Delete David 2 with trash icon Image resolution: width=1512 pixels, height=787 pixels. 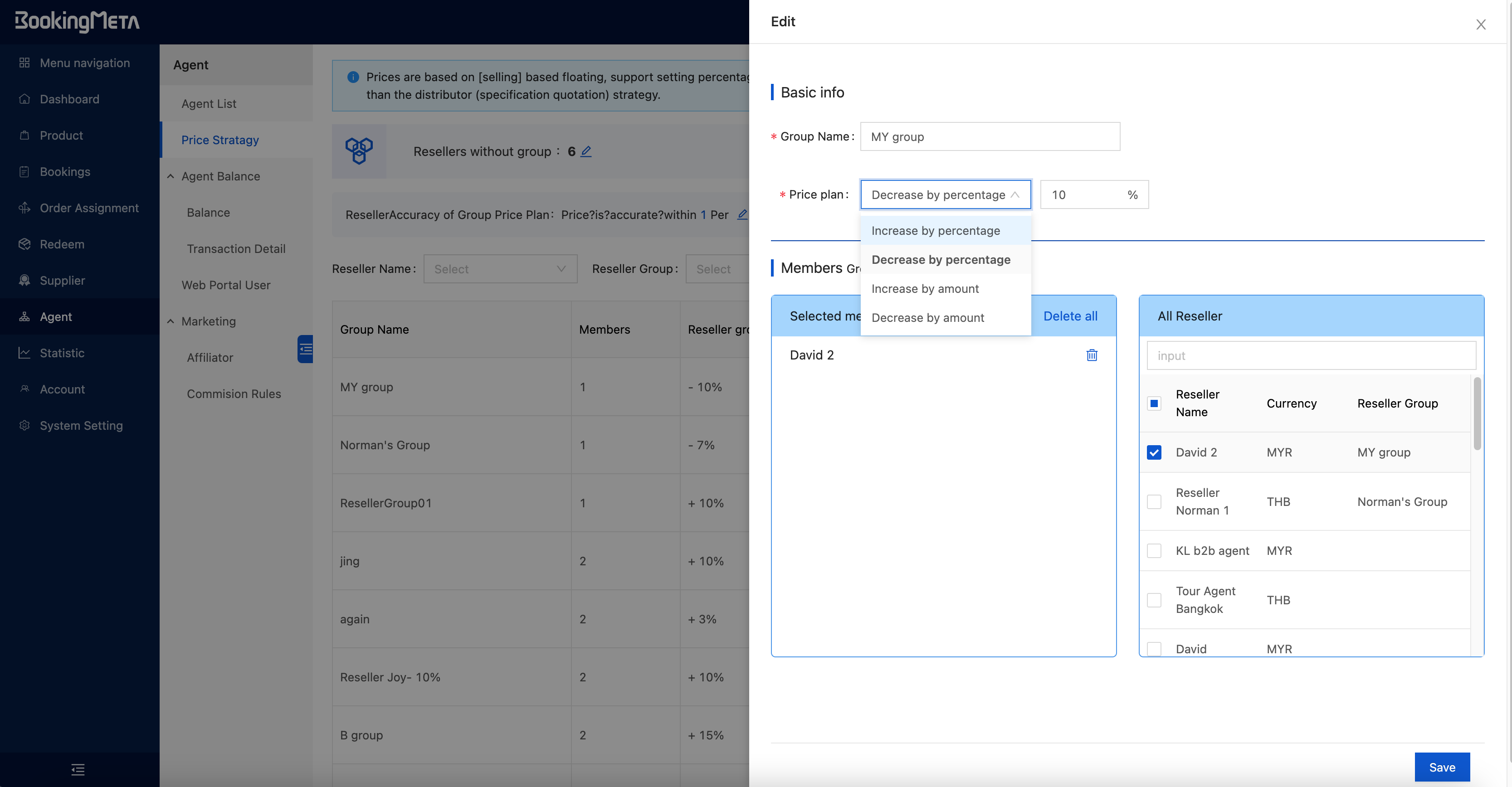pos(1091,355)
